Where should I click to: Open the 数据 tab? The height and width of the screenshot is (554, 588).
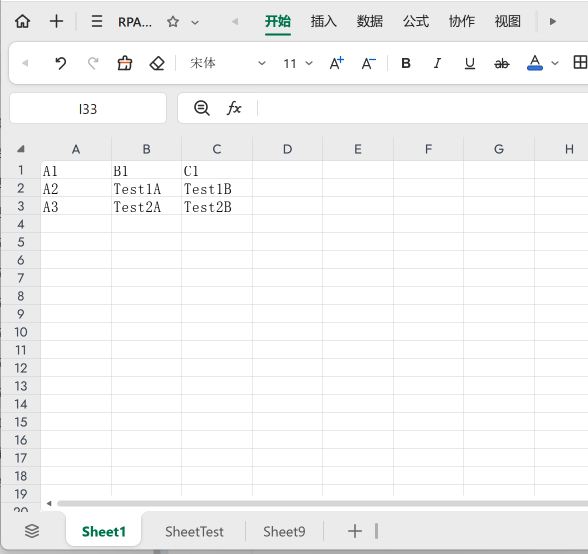click(370, 21)
